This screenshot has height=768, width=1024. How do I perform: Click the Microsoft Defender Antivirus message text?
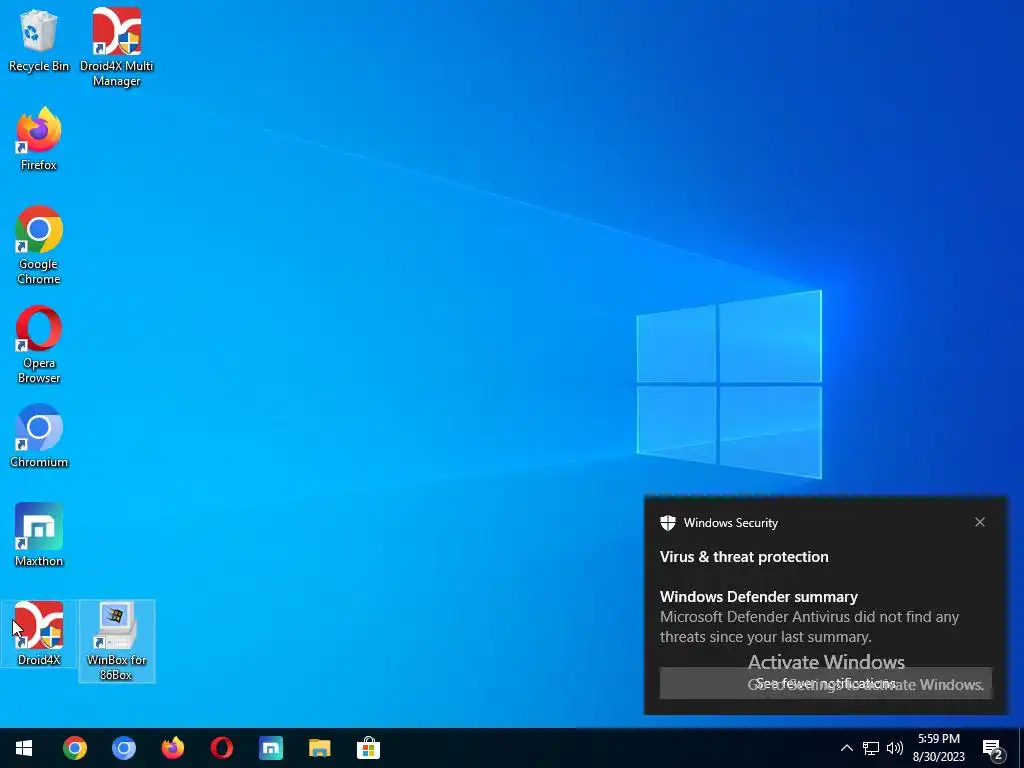click(x=809, y=627)
